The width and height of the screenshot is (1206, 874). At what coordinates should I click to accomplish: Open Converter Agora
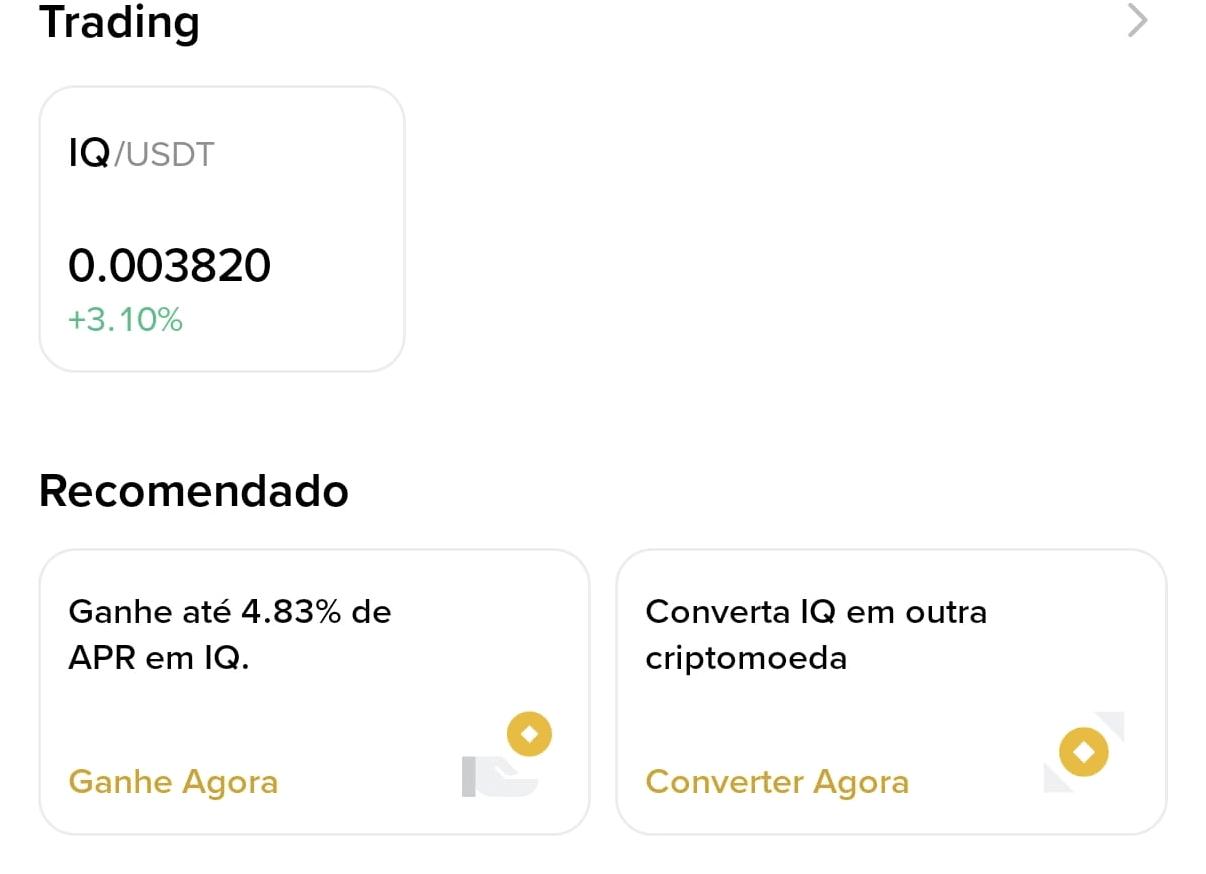click(x=777, y=783)
